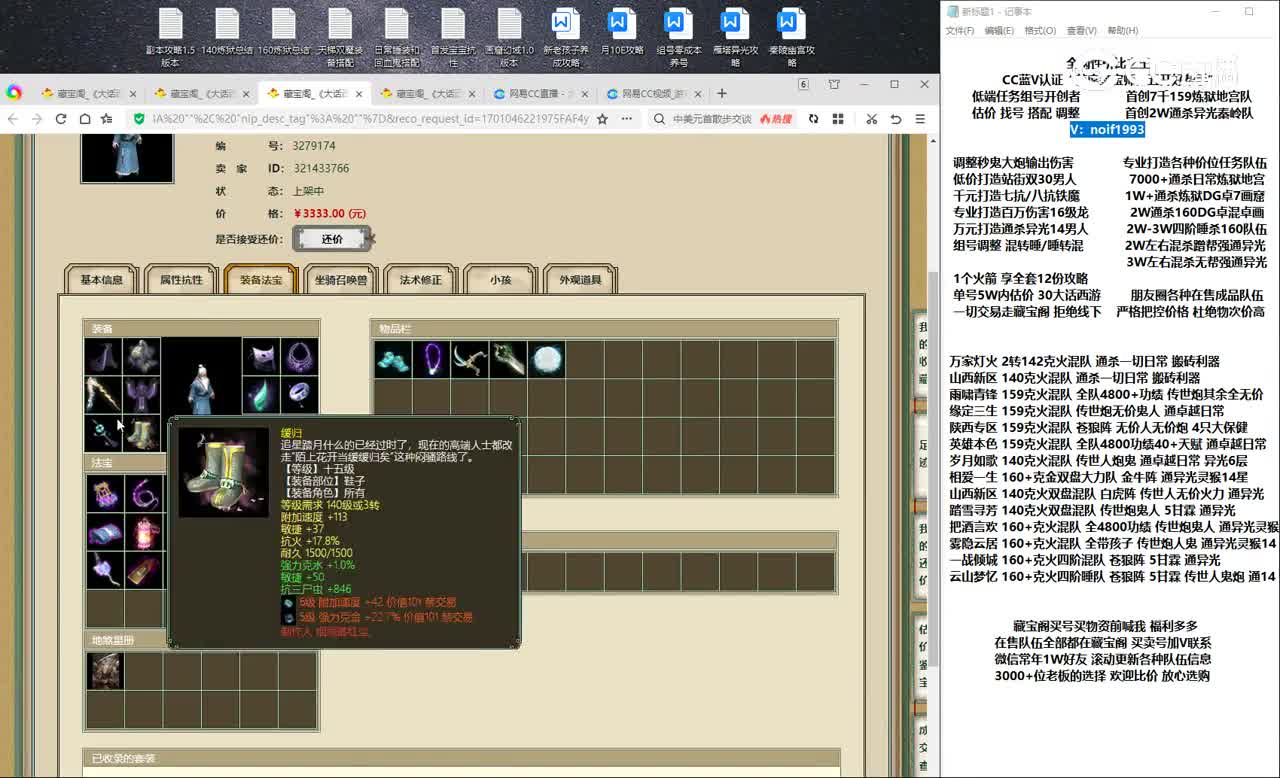Switch to the 属性抗性 tab

coord(181,280)
